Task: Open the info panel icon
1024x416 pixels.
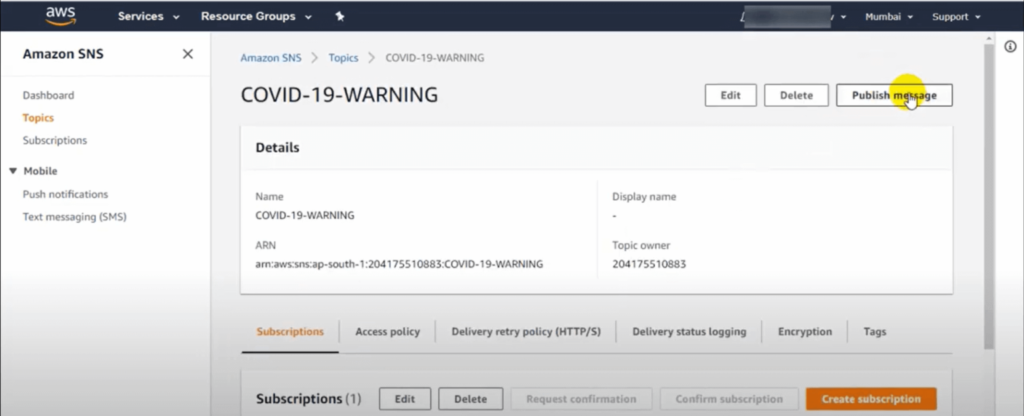Action: (x=1010, y=46)
